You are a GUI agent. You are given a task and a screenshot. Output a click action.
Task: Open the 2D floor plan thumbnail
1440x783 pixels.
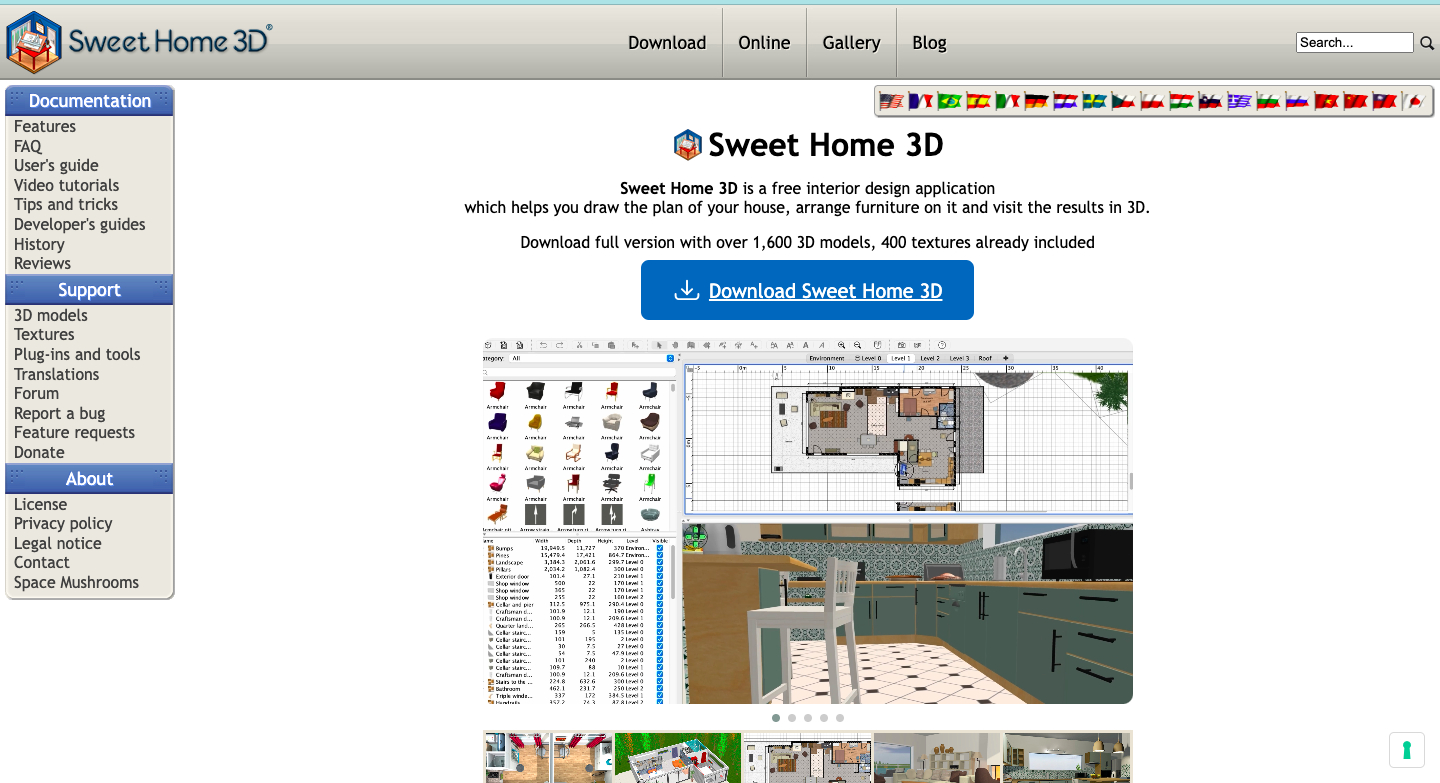808,757
